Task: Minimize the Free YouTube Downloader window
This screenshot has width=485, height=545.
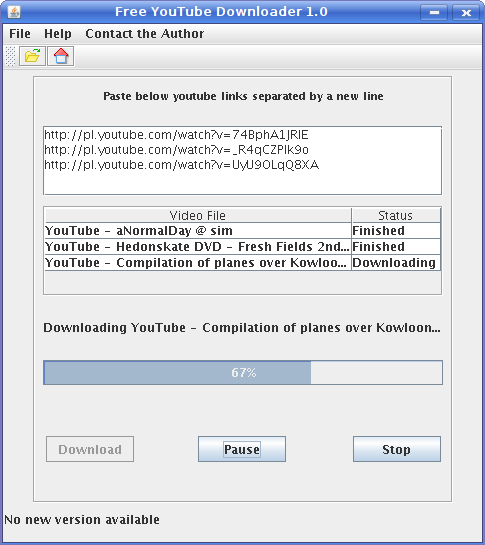Action: 434,13
